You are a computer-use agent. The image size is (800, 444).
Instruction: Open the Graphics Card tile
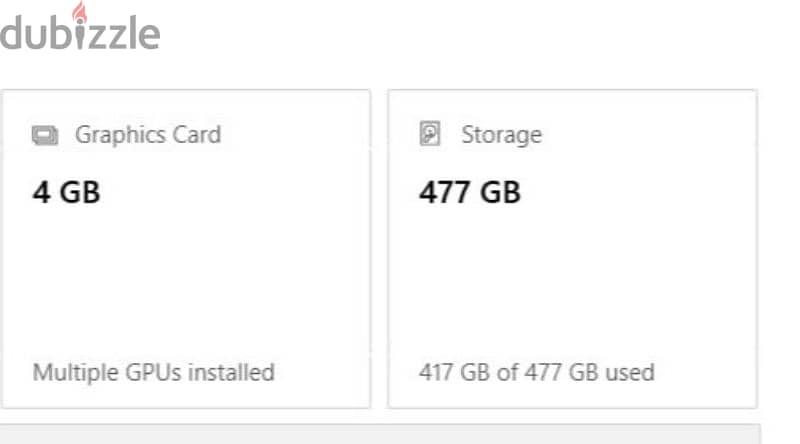coord(186,249)
